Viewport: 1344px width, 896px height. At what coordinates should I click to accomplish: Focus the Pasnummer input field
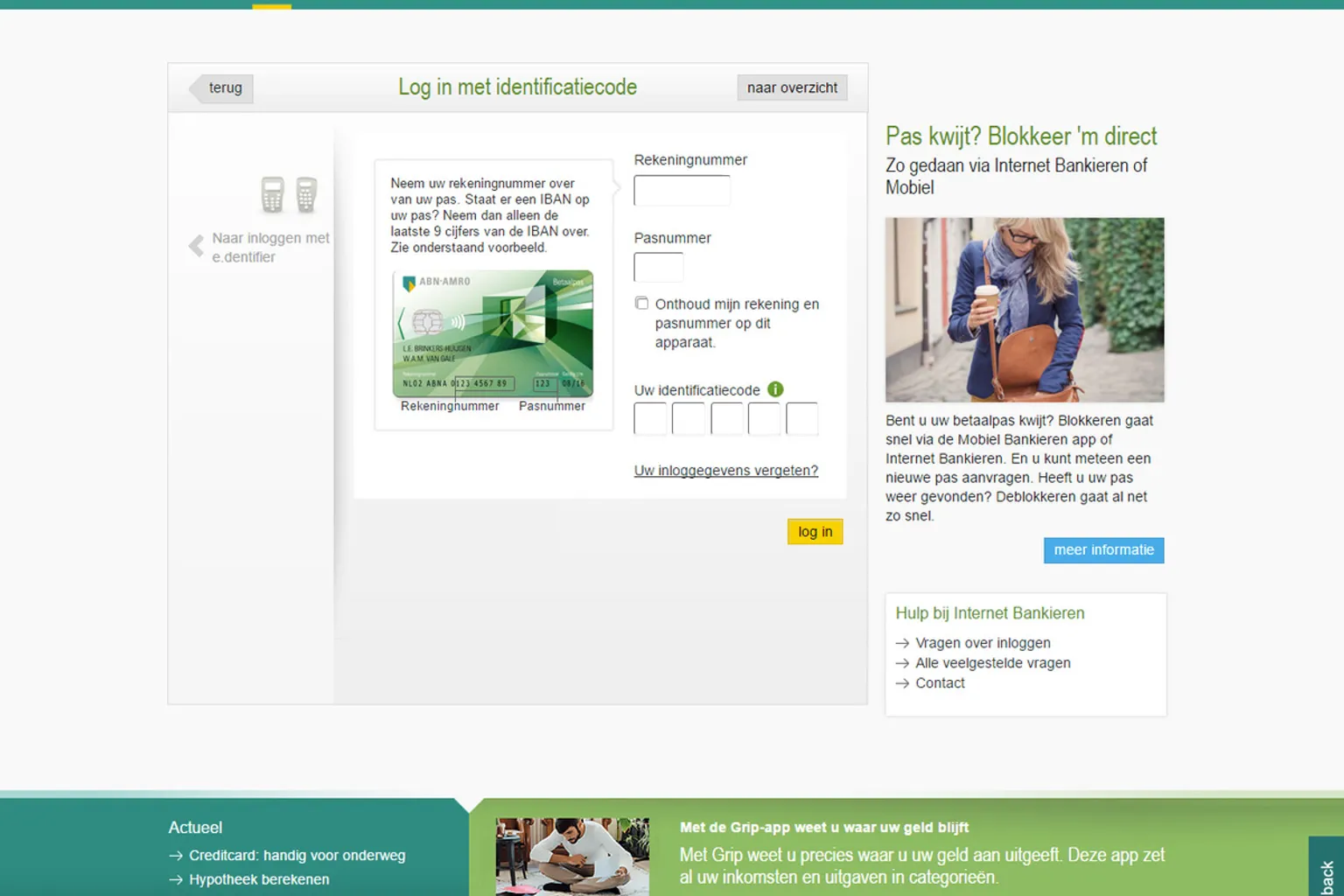coord(658,268)
